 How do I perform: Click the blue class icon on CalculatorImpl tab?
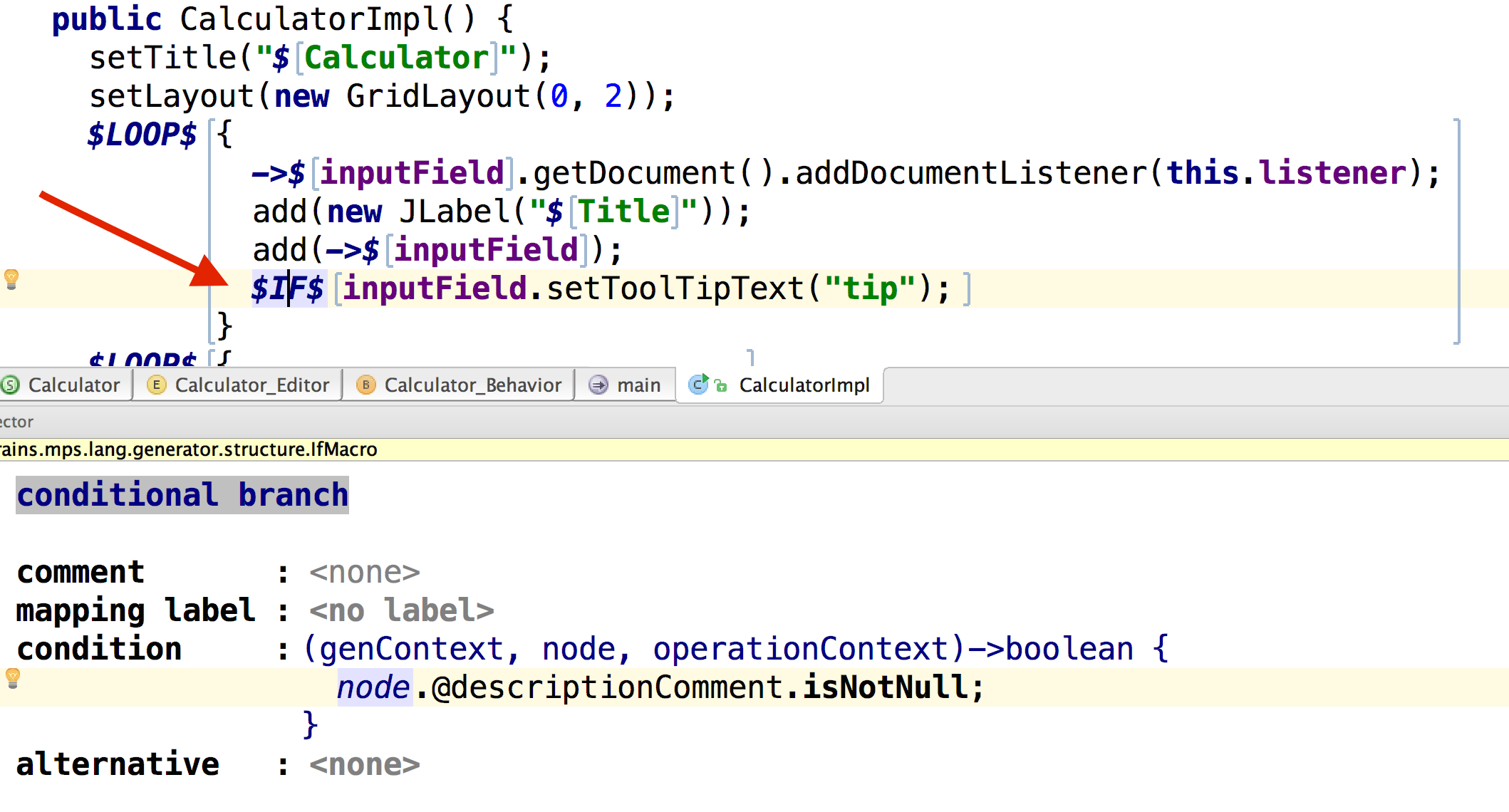coord(697,385)
